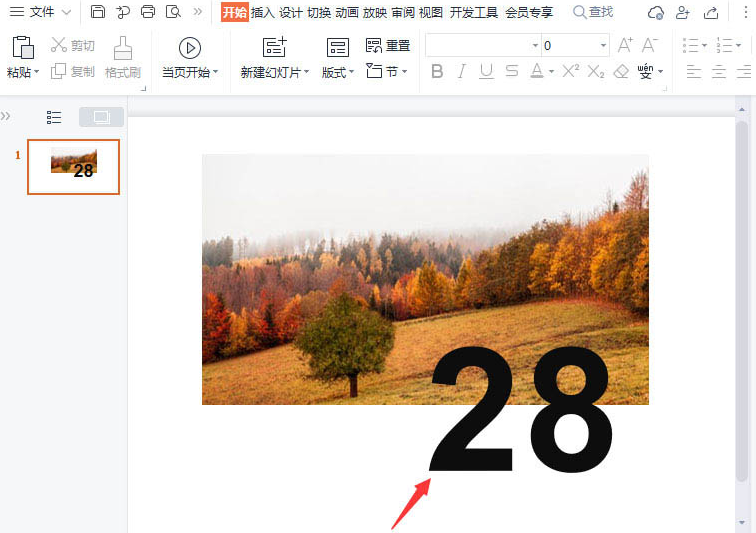Toggle Subscript formatting
The width and height of the screenshot is (756, 533).
[596, 71]
